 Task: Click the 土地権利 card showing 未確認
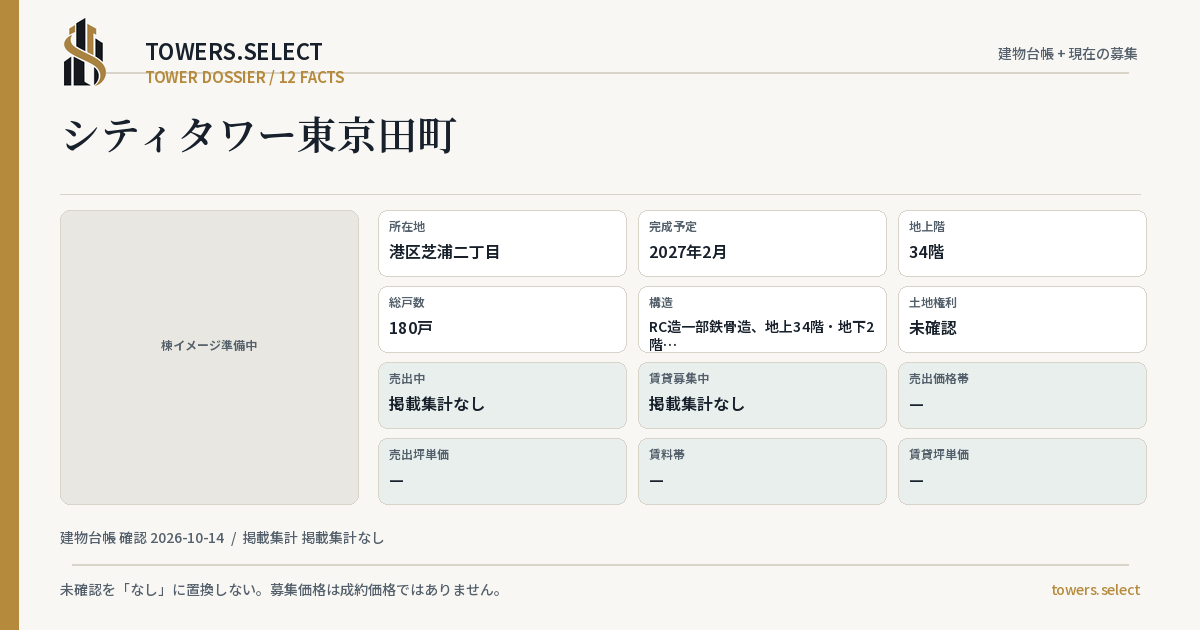tap(1022, 319)
